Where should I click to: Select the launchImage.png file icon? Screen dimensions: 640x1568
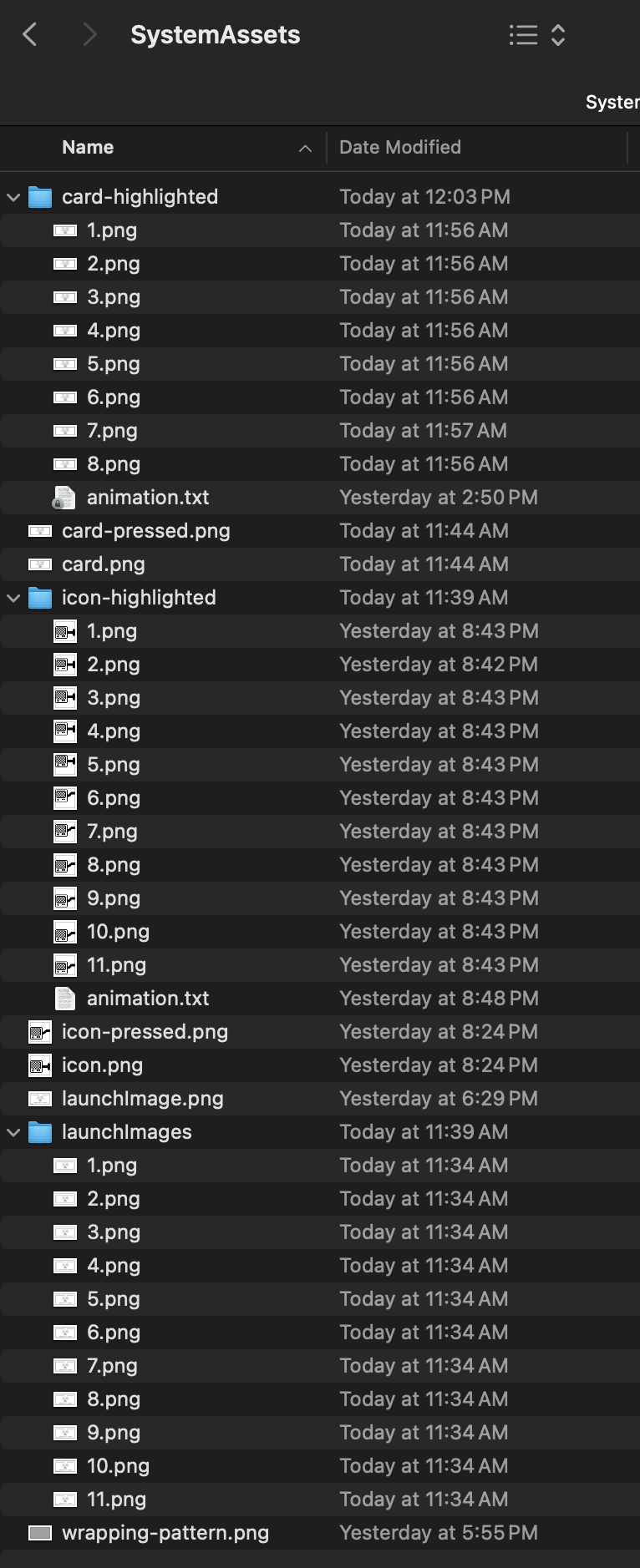40,1099
